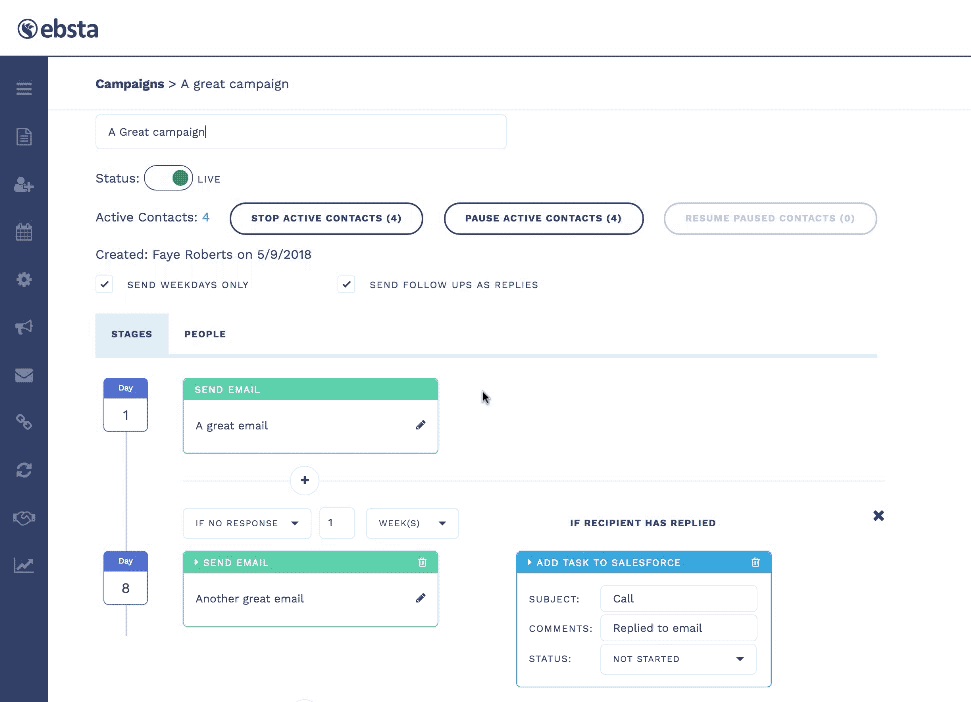The image size is (971, 702).
Task: Click the add contact sidebar icon
Action: pos(24,185)
